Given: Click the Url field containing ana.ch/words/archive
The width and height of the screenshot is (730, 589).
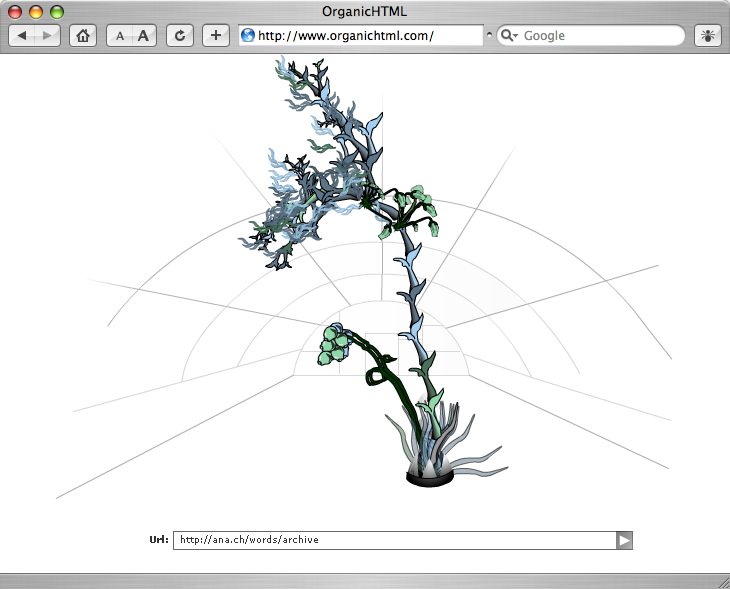Looking at the screenshot, I should (x=395, y=540).
